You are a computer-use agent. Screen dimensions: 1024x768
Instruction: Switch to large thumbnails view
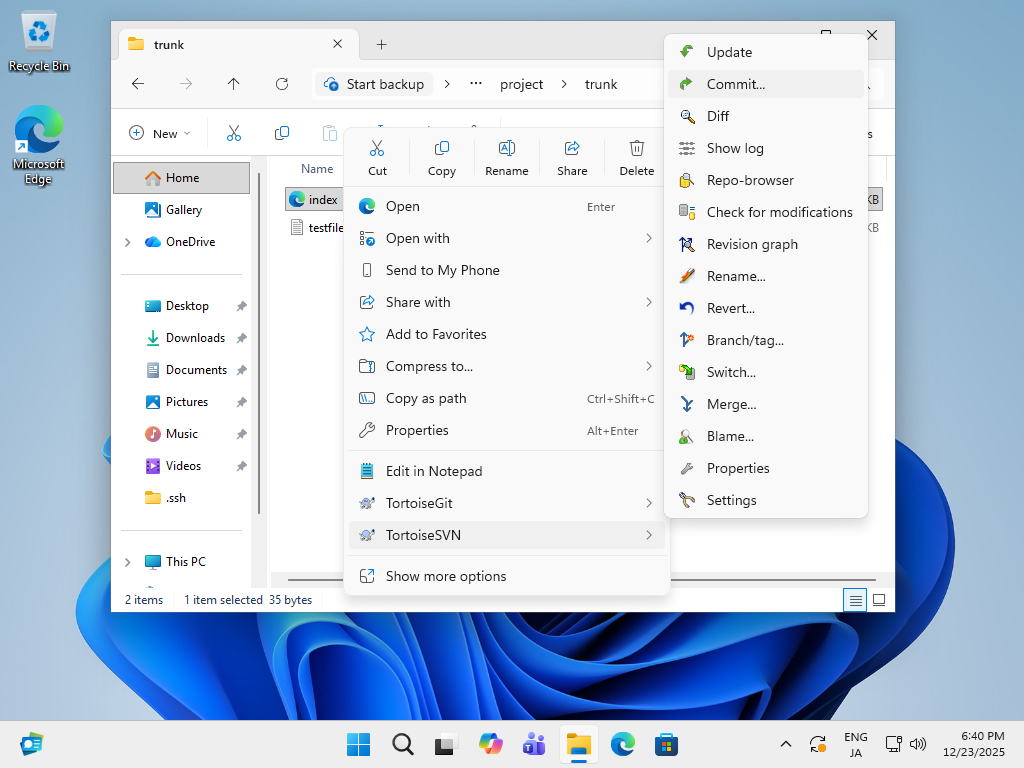tap(878, 599)
